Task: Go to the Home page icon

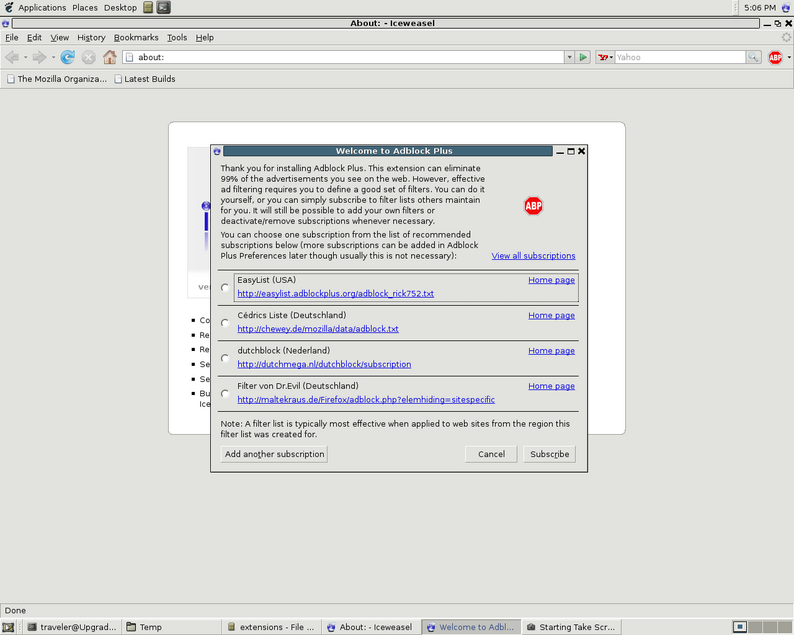Action: 109,57
